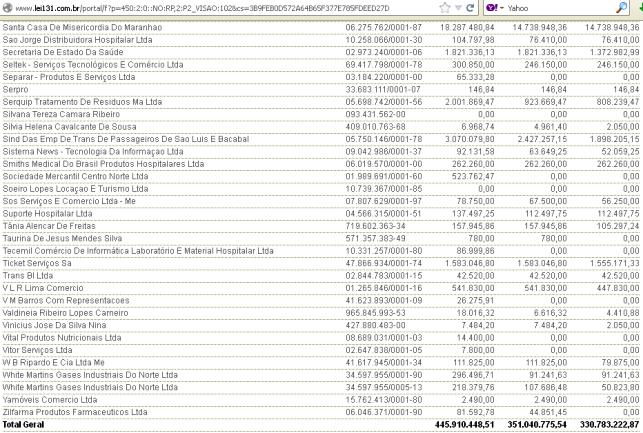Click Vinicius Jose Da Silva Nina
643x433 pixels.
54,325
